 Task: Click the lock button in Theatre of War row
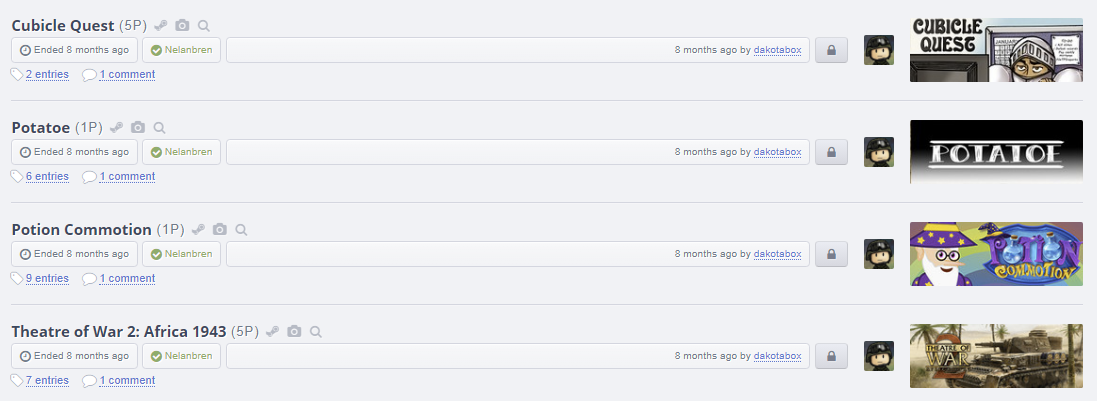pyautogui.click(x=831, y=356)
